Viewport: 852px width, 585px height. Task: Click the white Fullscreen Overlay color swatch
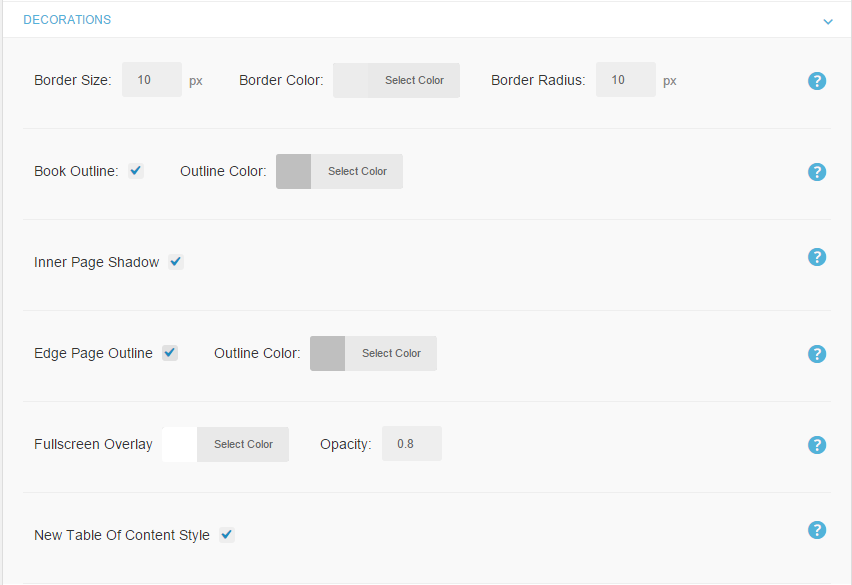(179, 444)
